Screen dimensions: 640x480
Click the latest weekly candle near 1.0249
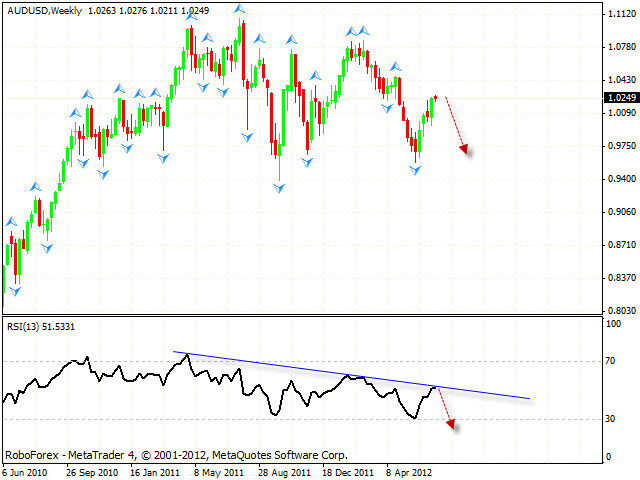435,98
